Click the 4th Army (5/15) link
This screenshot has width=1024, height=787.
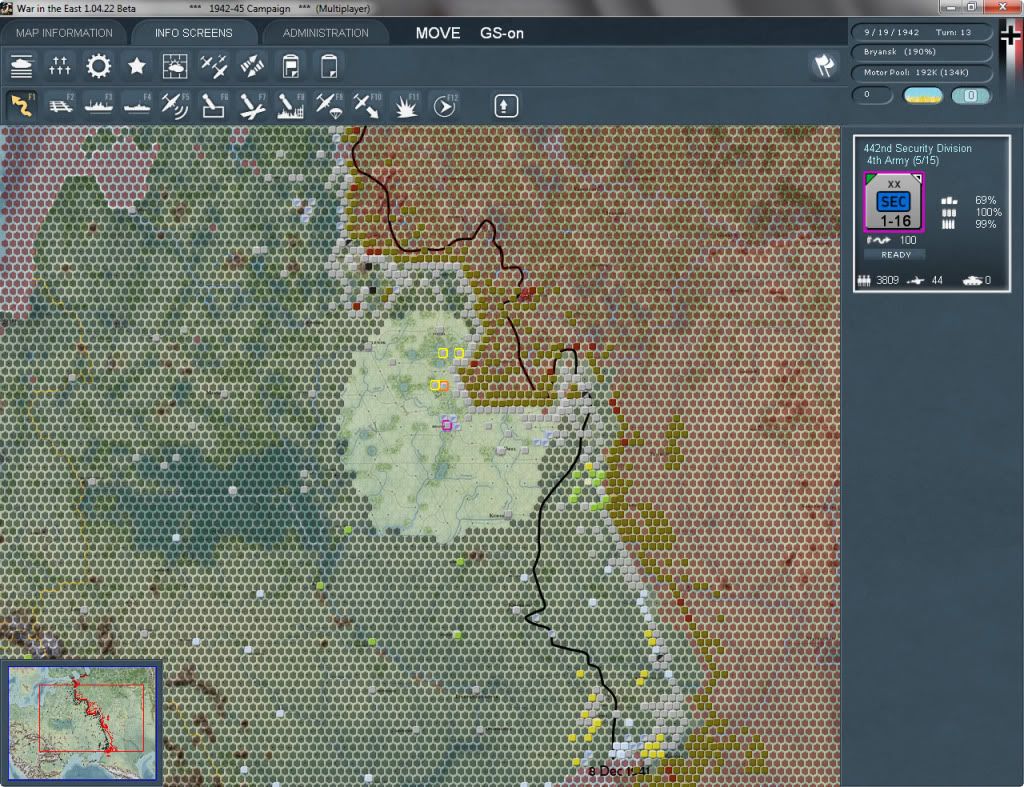coord(903,161)
